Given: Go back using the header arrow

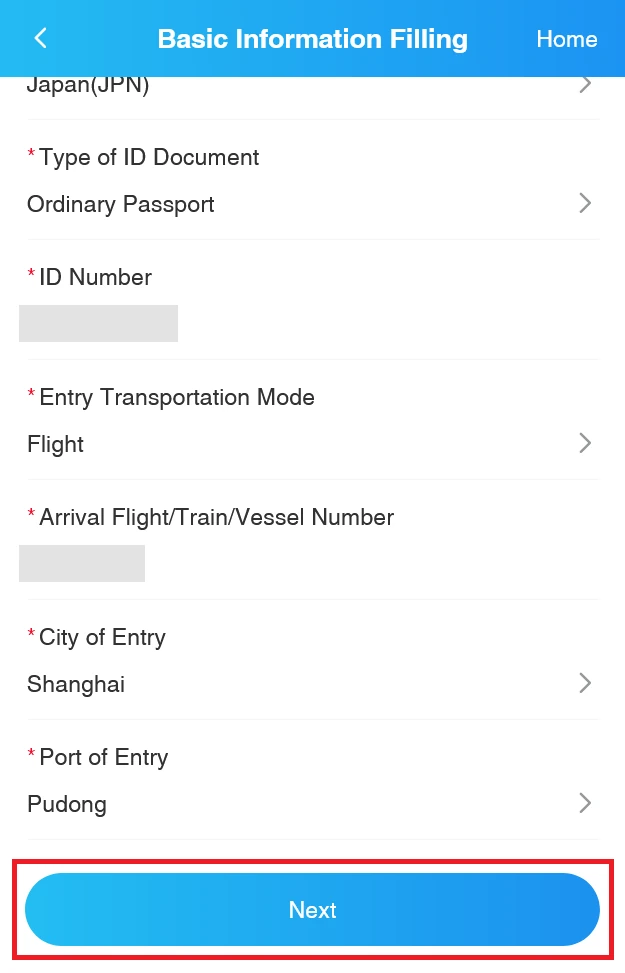Looking at the screenshot, I should 41,39.
